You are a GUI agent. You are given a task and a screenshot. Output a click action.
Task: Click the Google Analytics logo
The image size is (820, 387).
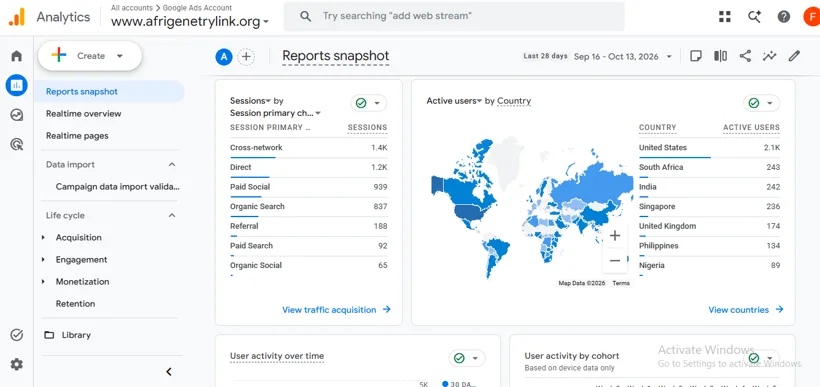(17, 17)
